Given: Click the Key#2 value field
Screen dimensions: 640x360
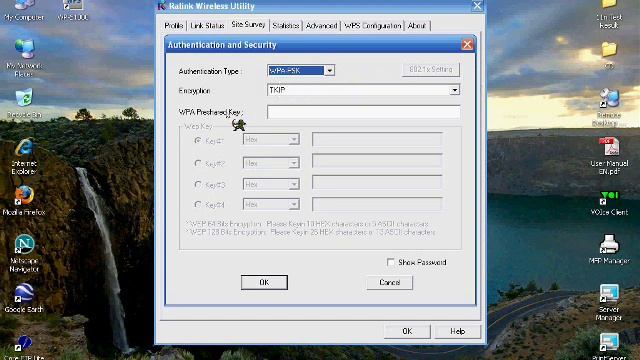Looking at the screenshot, I should click(x=377, y=161).
